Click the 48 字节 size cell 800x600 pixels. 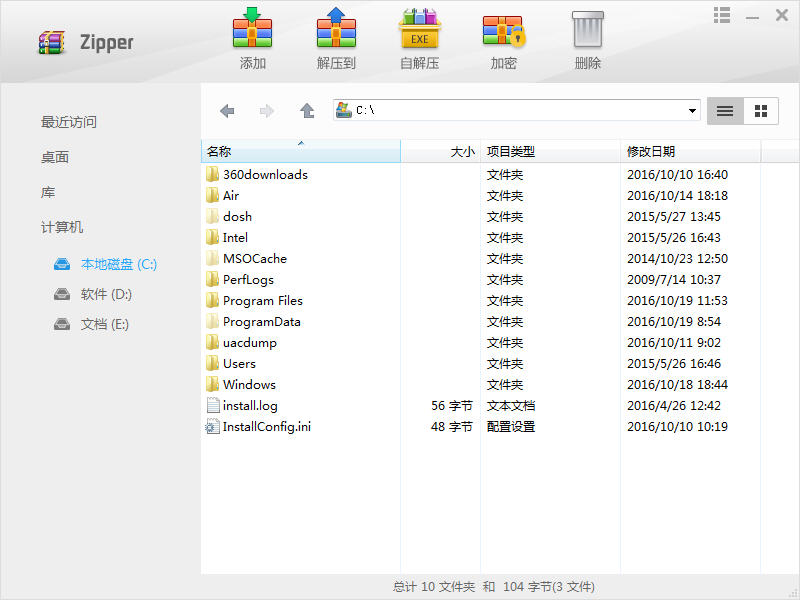click(x=452, y=427)
